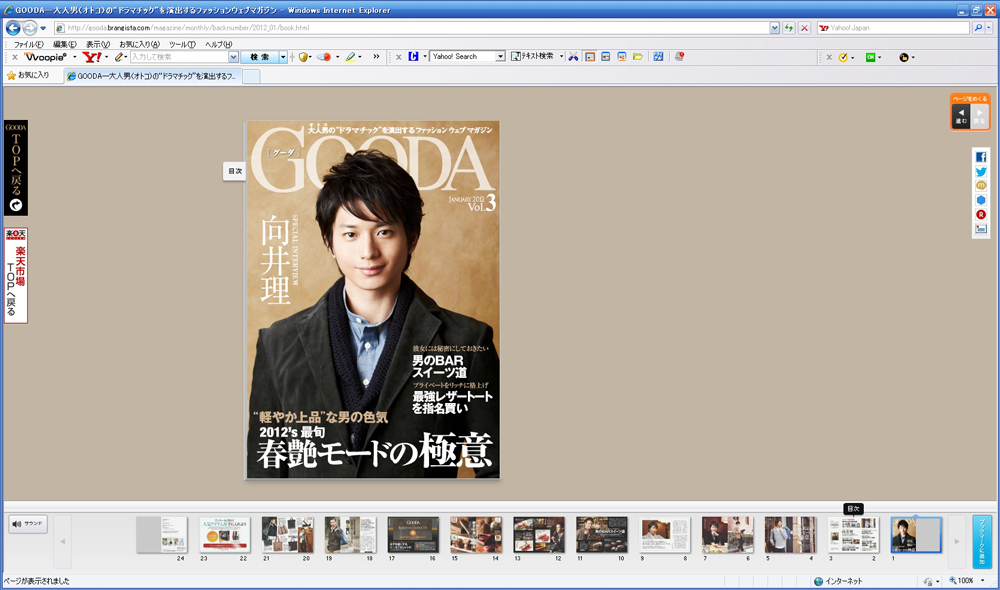This screenshot has height=590, width=1000.
Task: Click the red Rakuten R icon
Action: (981, 214)
